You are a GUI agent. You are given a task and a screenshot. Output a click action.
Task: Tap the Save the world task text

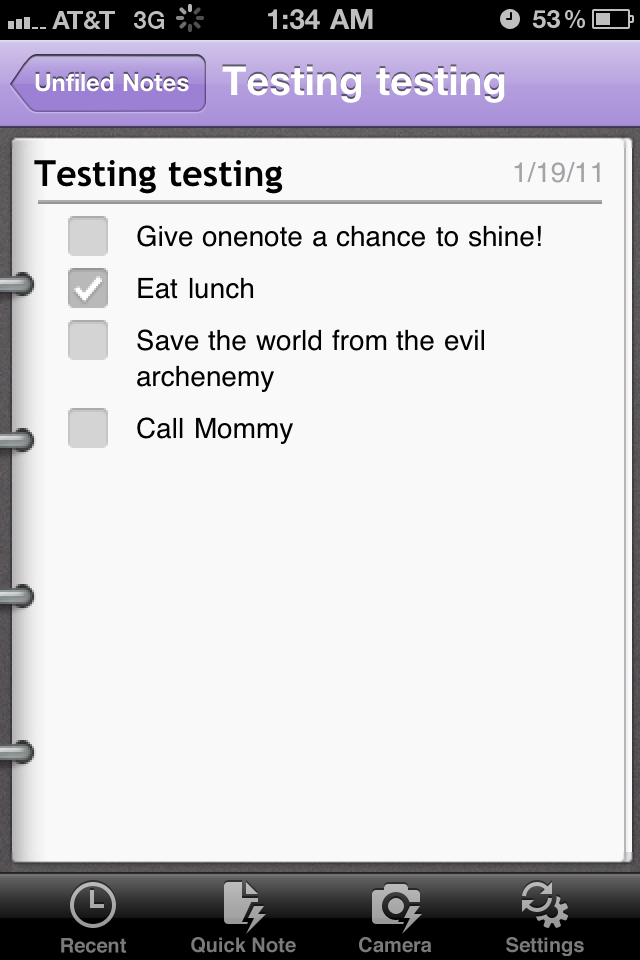[x=310, y=358]
